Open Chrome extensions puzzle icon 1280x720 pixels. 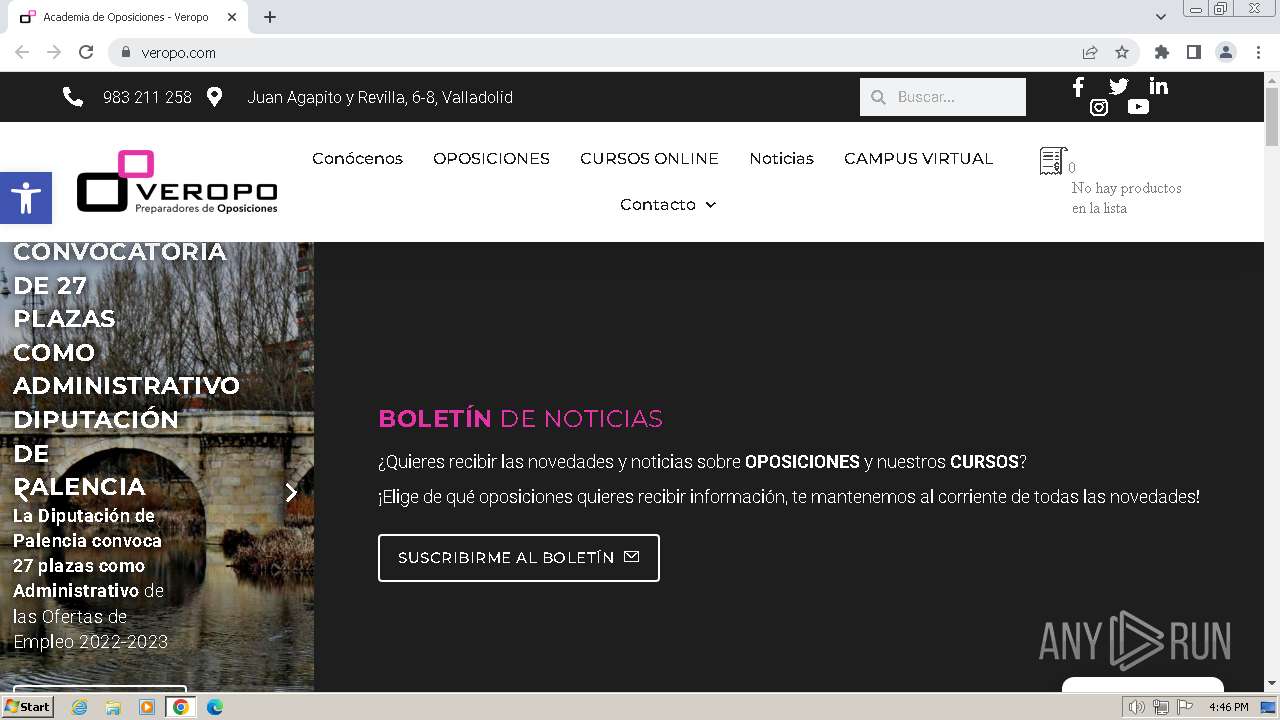point(1161,52)
